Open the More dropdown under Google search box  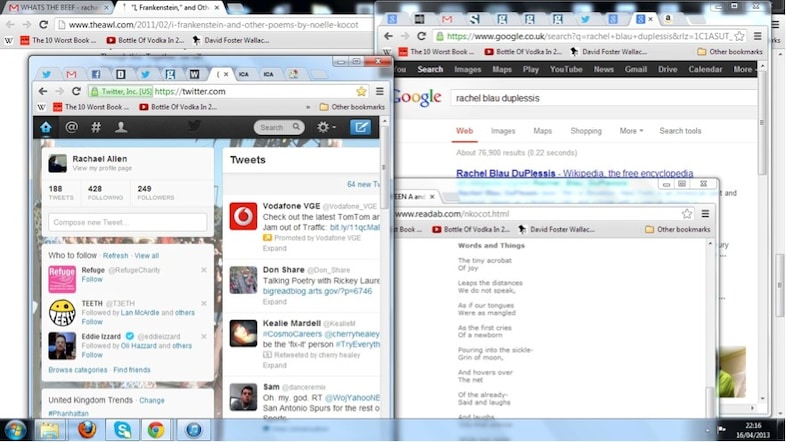pos(631,131)
